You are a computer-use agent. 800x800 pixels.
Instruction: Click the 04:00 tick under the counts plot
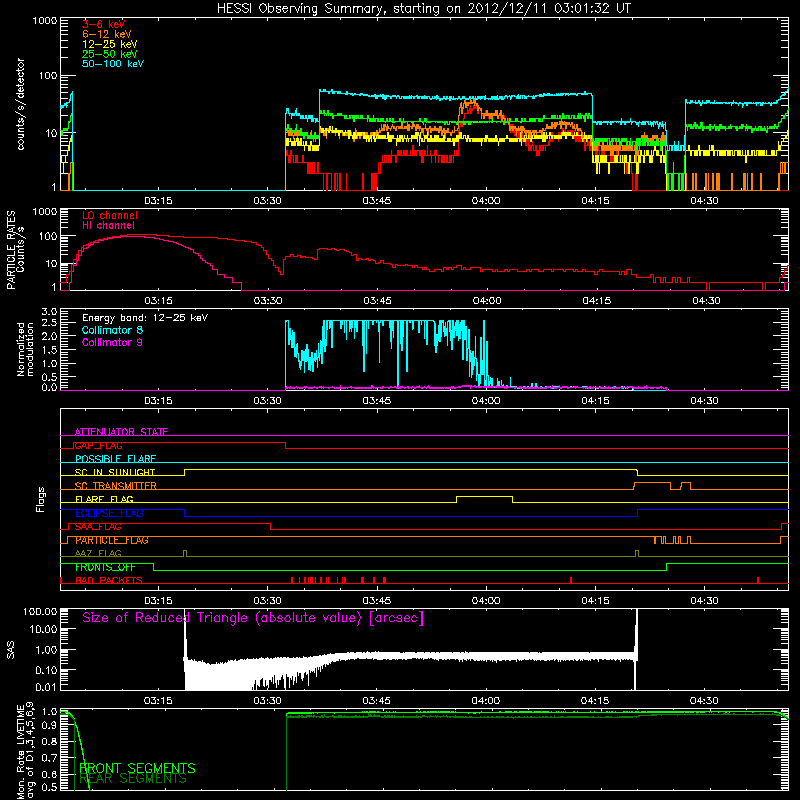coord(486,201)
